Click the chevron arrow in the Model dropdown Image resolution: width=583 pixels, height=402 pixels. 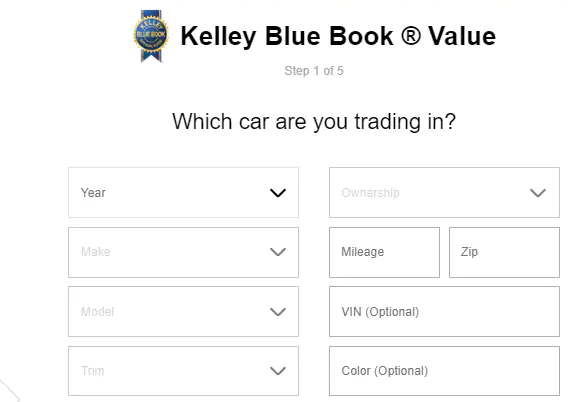pos(278,312)
